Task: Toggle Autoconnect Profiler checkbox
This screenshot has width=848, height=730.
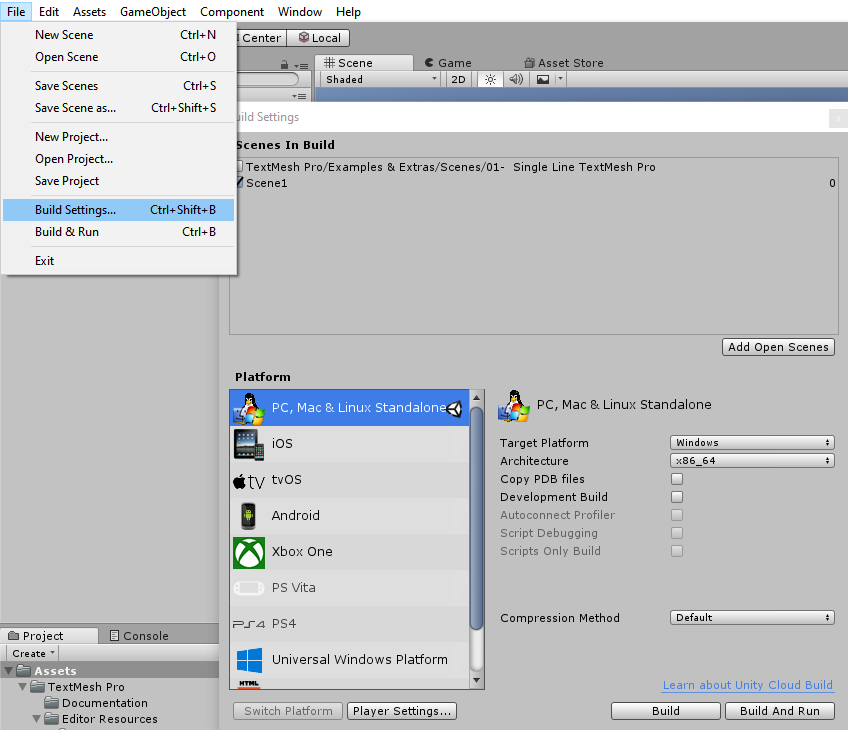Action: coord(677,515)
